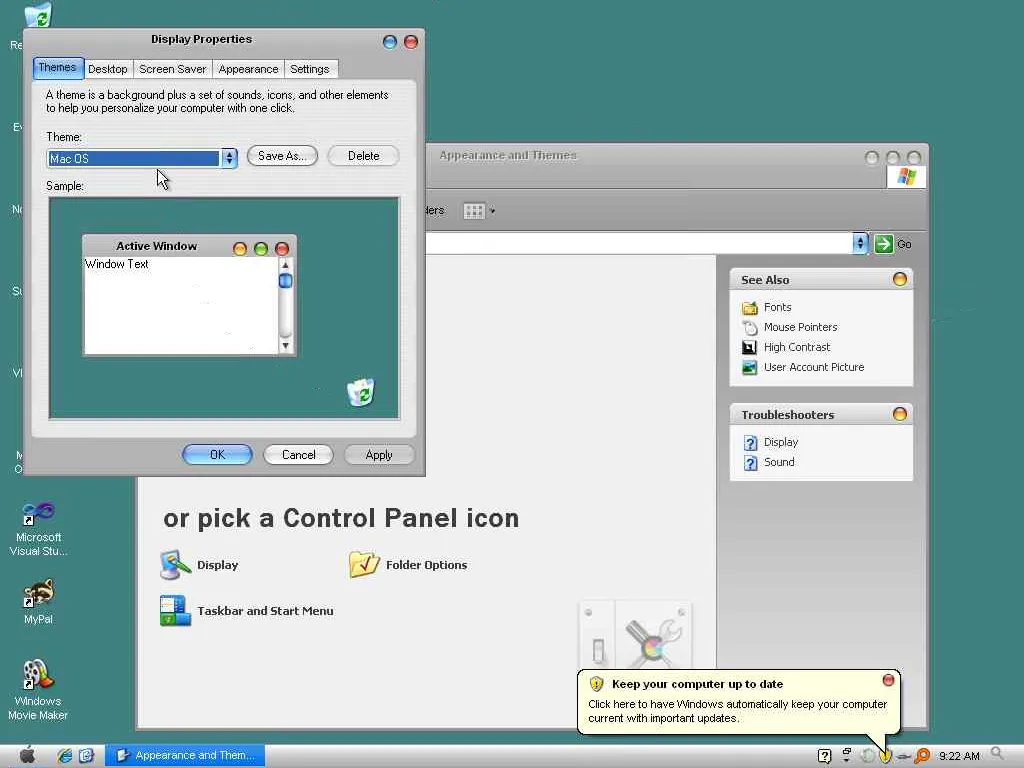This screenshot has height=768, width=1024.
Task: Click the 9:22 AM clock
Action: pyautogui.click(x=959, y=756)
